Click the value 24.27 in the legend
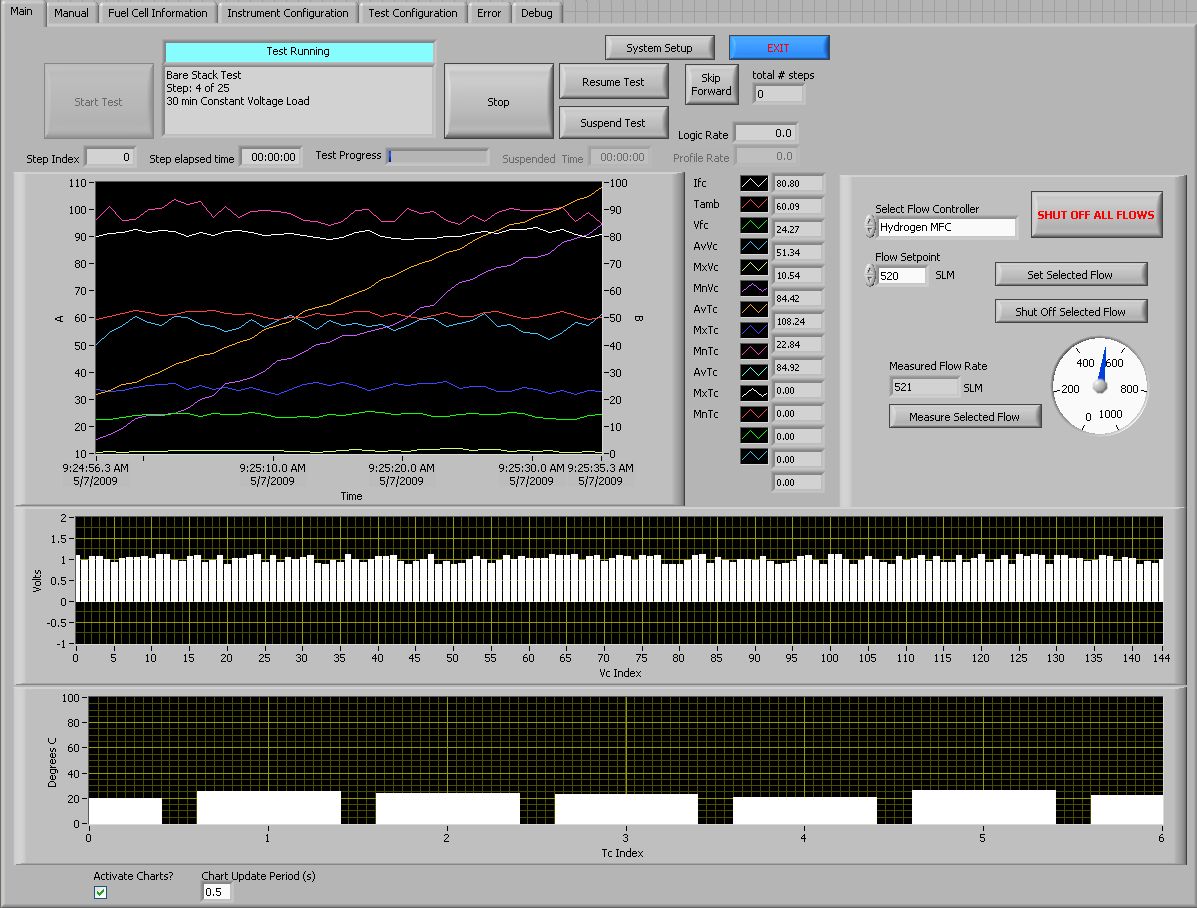1197x908 pixels. coord(799,229)
